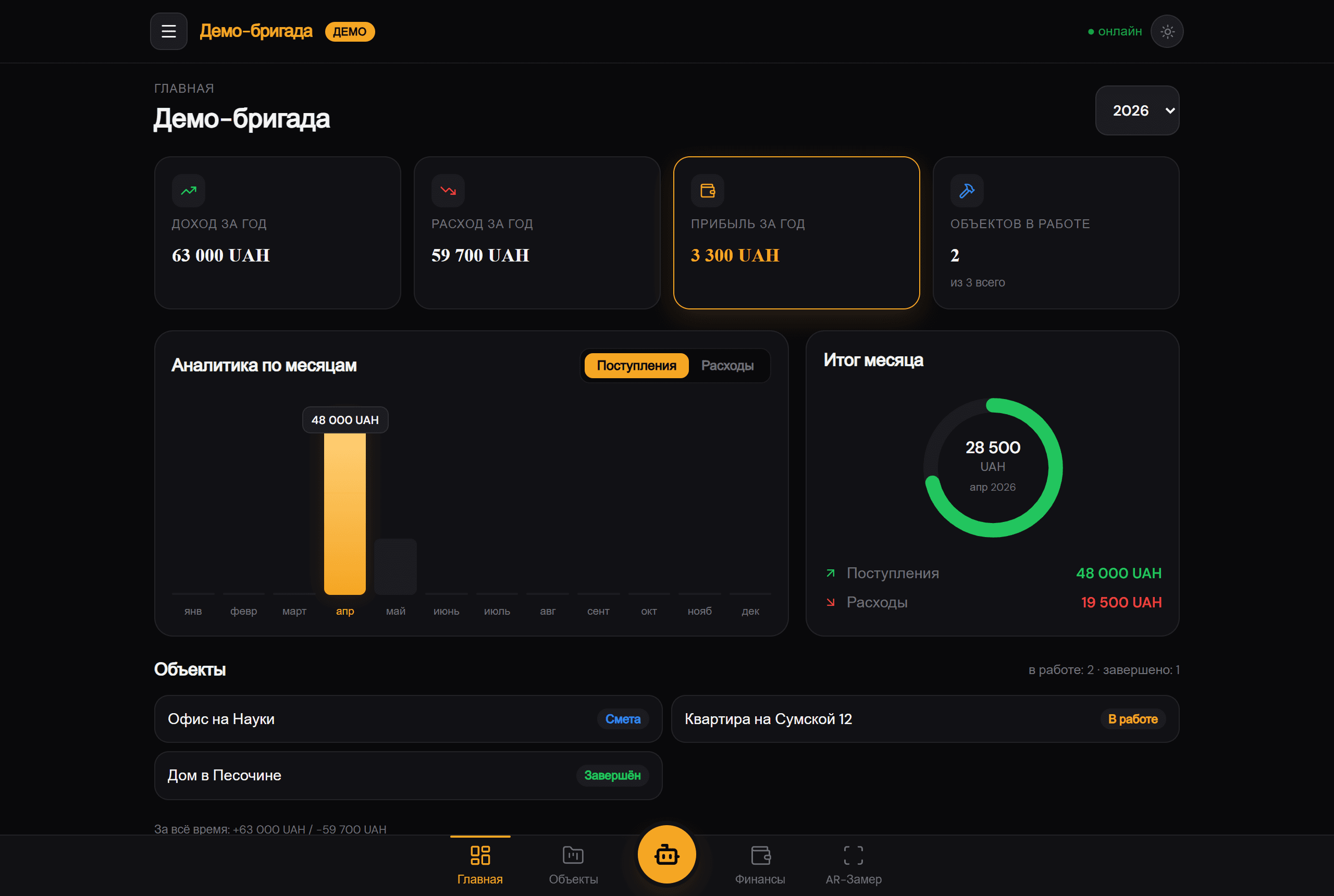Go to the Главная tab
This screenshot has height=896, width=1334.
click(x=480, y=865)
